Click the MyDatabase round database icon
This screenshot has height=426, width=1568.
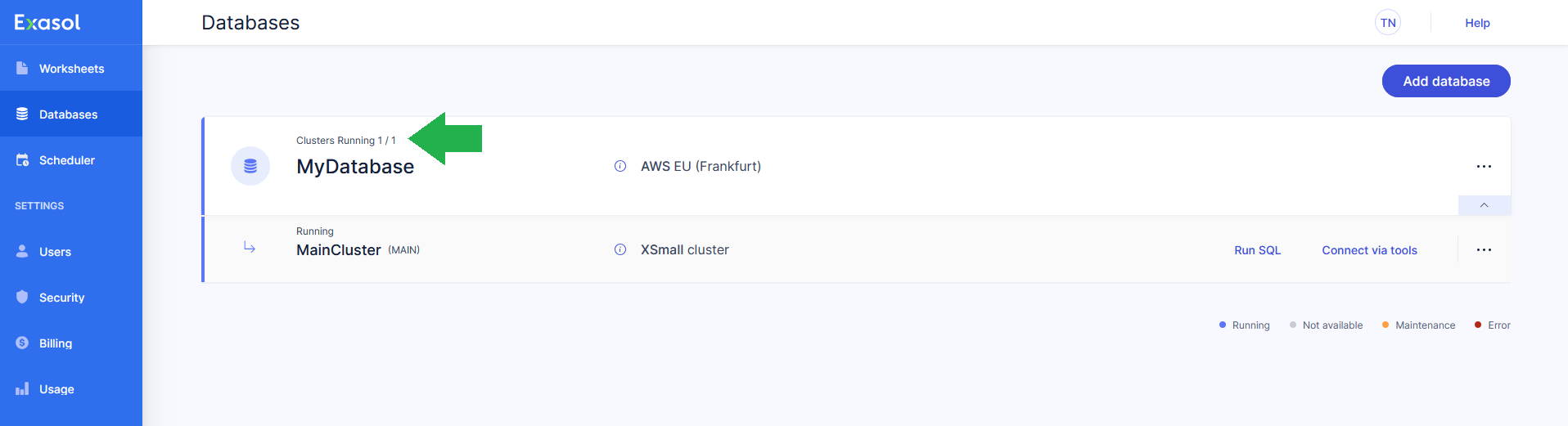click(250, 166)
